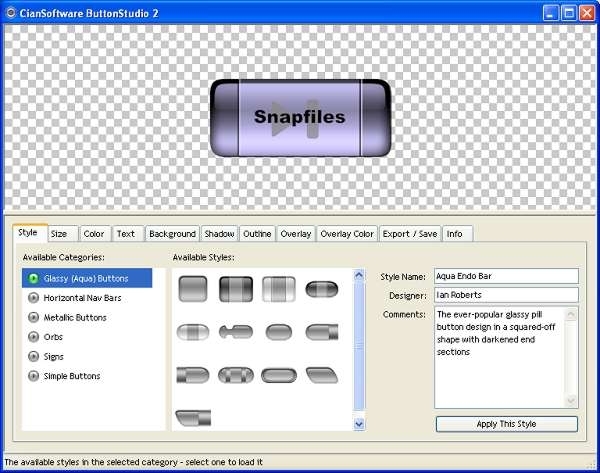Select the pill style with two dark bands
Viewport: 600px width, 473px height.
click(236, 375)
